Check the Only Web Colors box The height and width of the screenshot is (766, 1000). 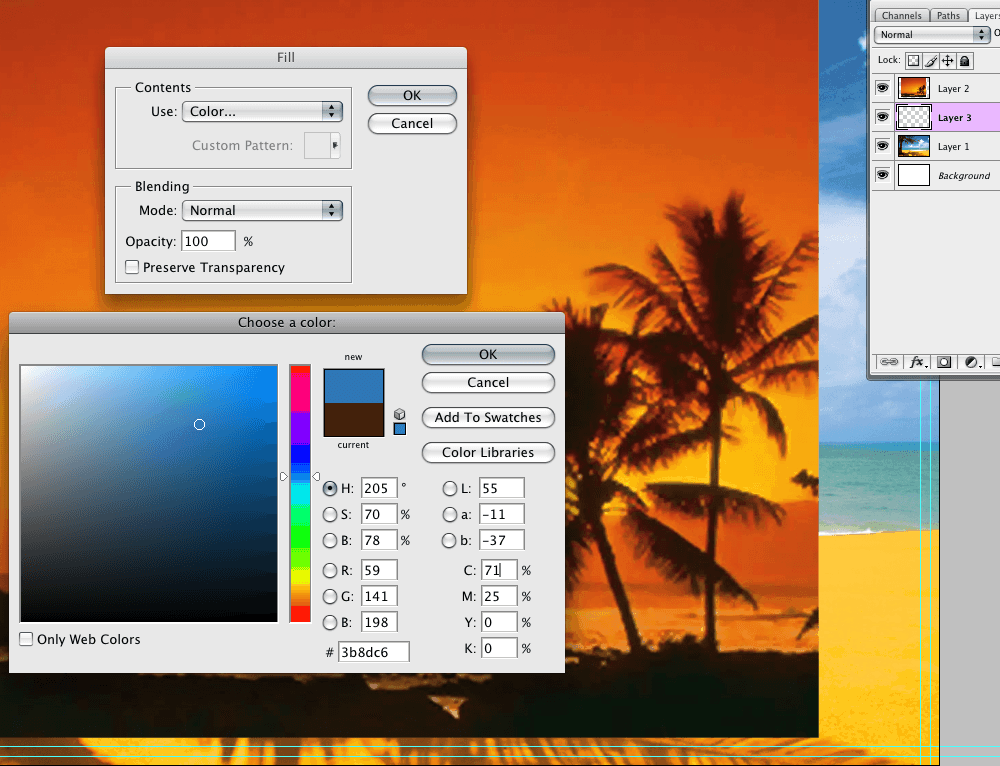pos(26,639)
